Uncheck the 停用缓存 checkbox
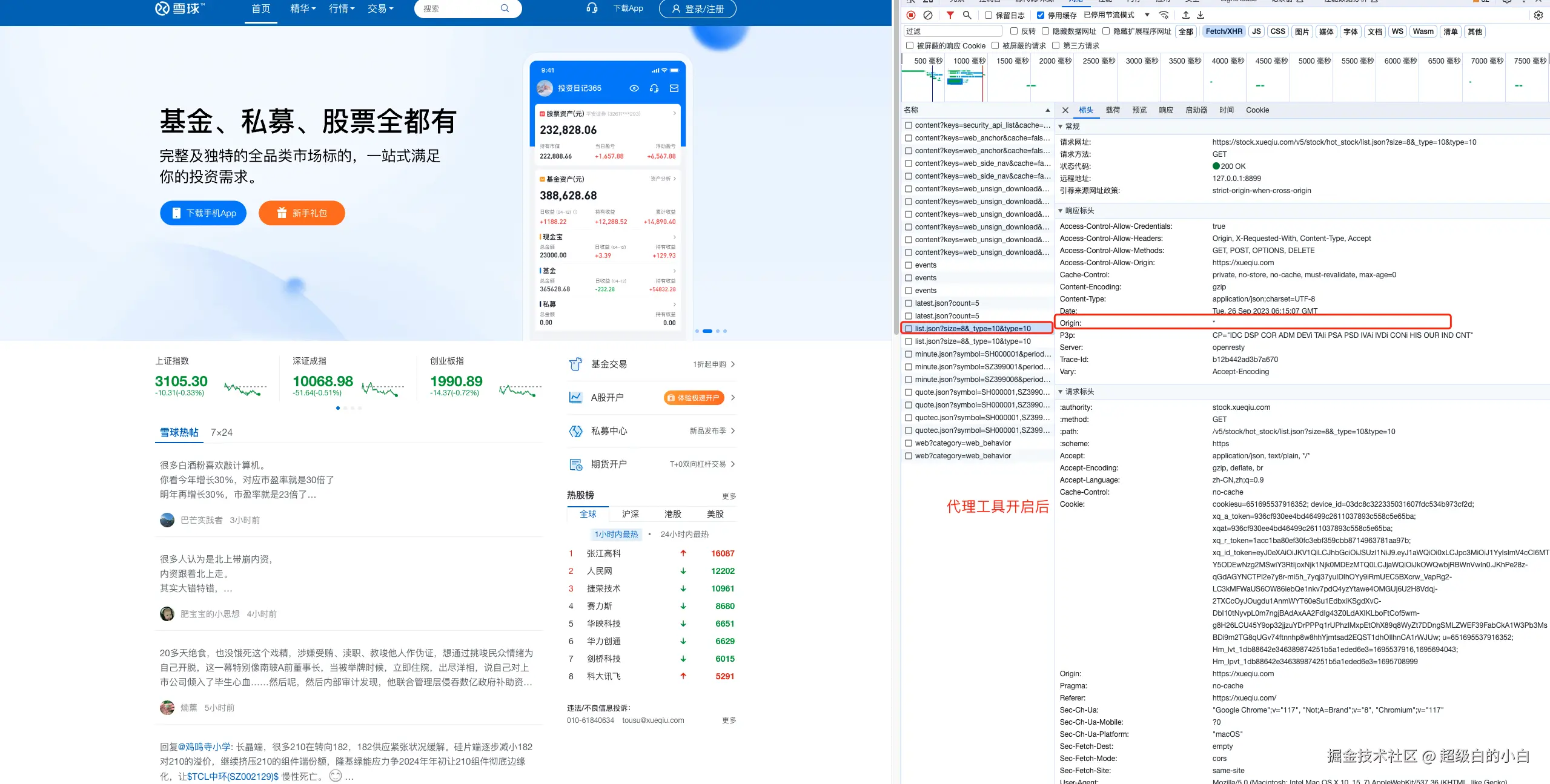The height and width of the screenshot is (784, 1550). [1041, 15]
